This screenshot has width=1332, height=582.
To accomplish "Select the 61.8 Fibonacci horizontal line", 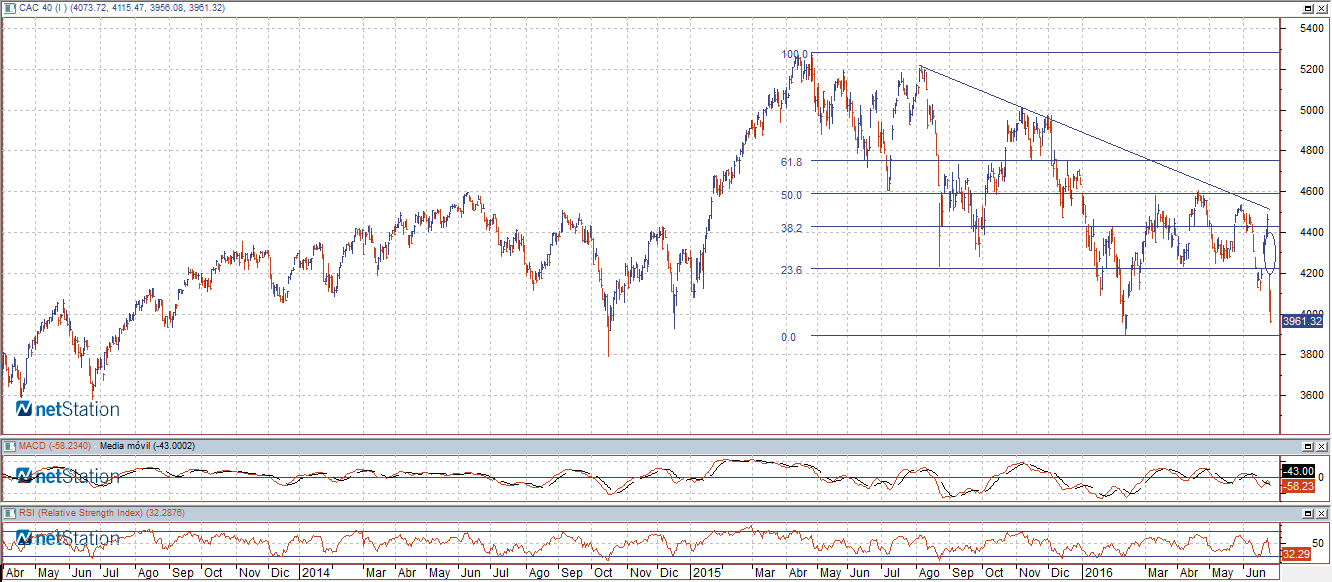I will tap(1045, 160).
